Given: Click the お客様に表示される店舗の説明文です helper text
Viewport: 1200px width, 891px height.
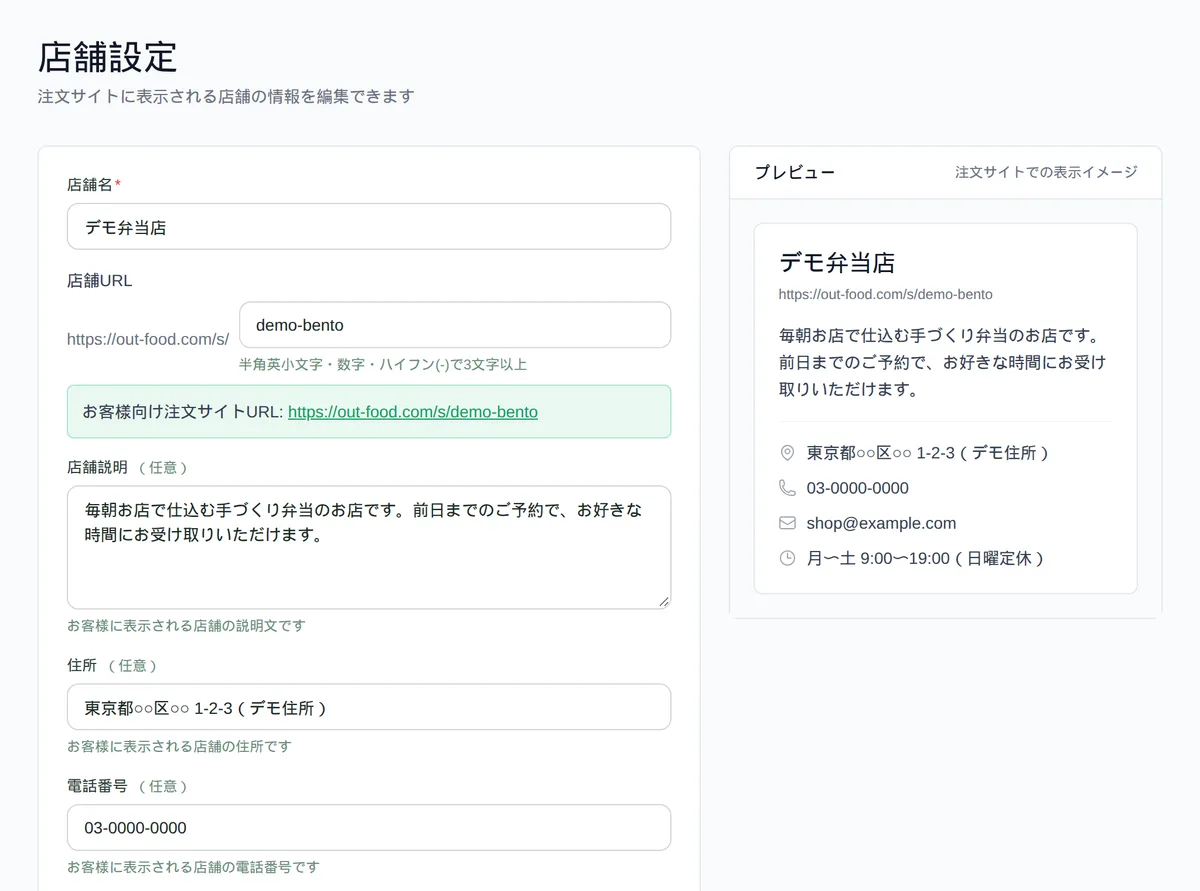Looking at the screenshot, I should (186, 626).
